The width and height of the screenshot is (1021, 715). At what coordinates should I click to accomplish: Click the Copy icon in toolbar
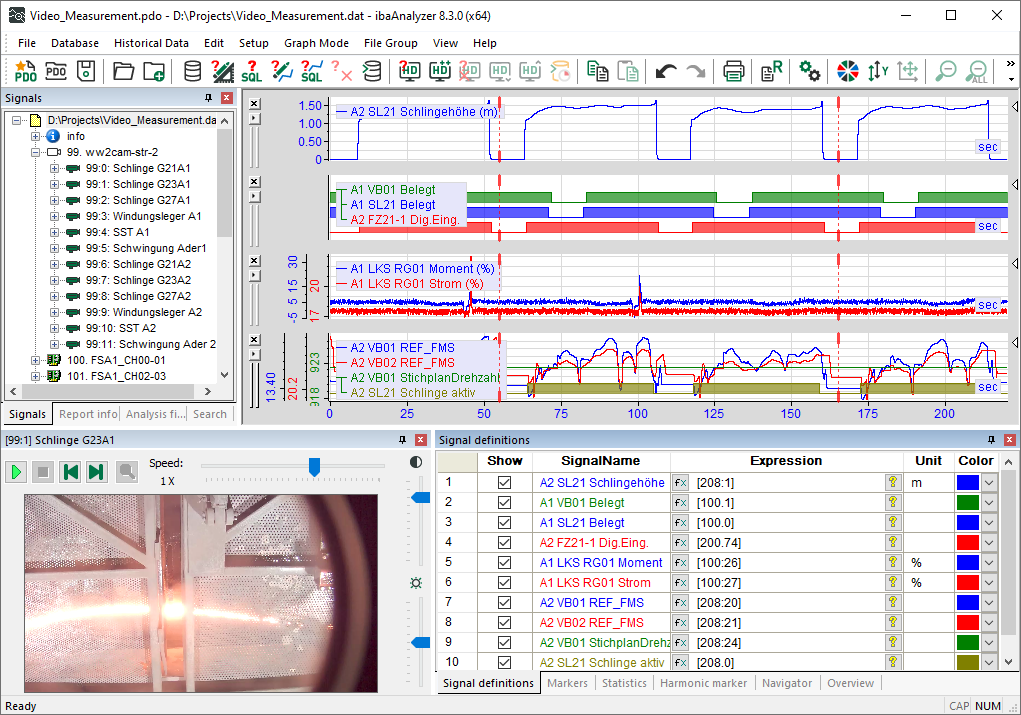(x=598, y=71)
